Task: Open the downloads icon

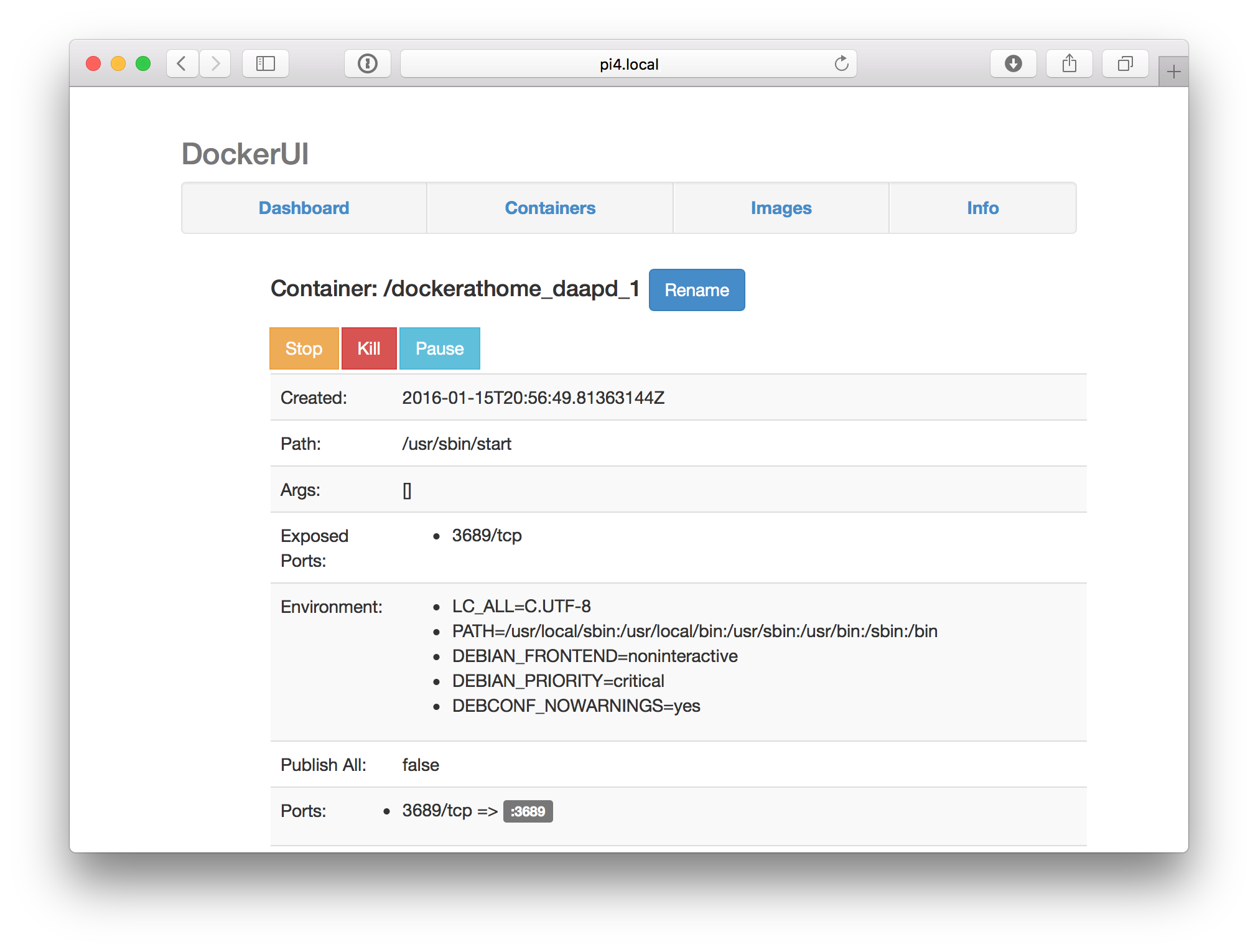Action: click(1013, 63)
